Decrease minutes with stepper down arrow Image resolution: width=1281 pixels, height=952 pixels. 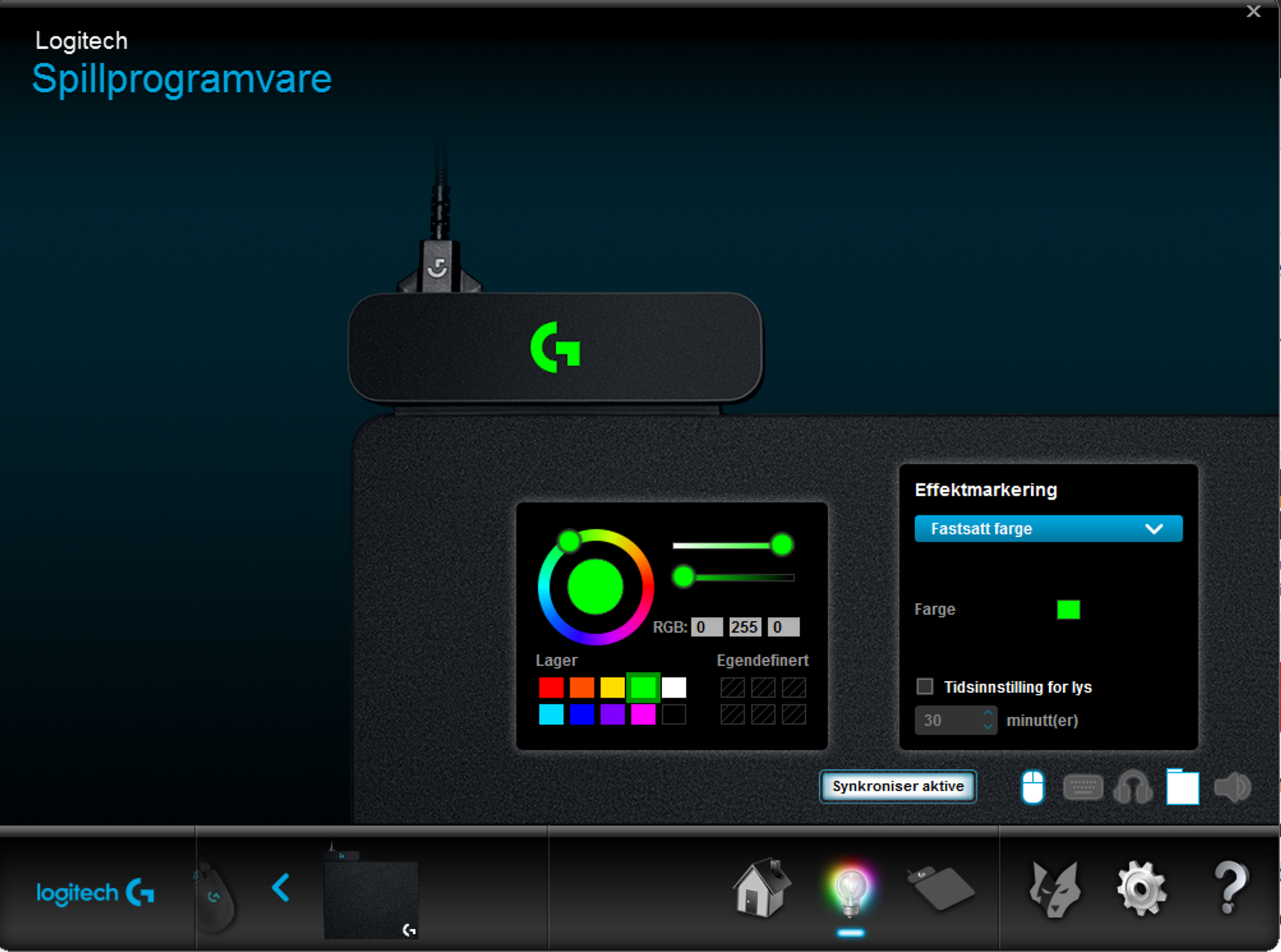tap(988, 727)
